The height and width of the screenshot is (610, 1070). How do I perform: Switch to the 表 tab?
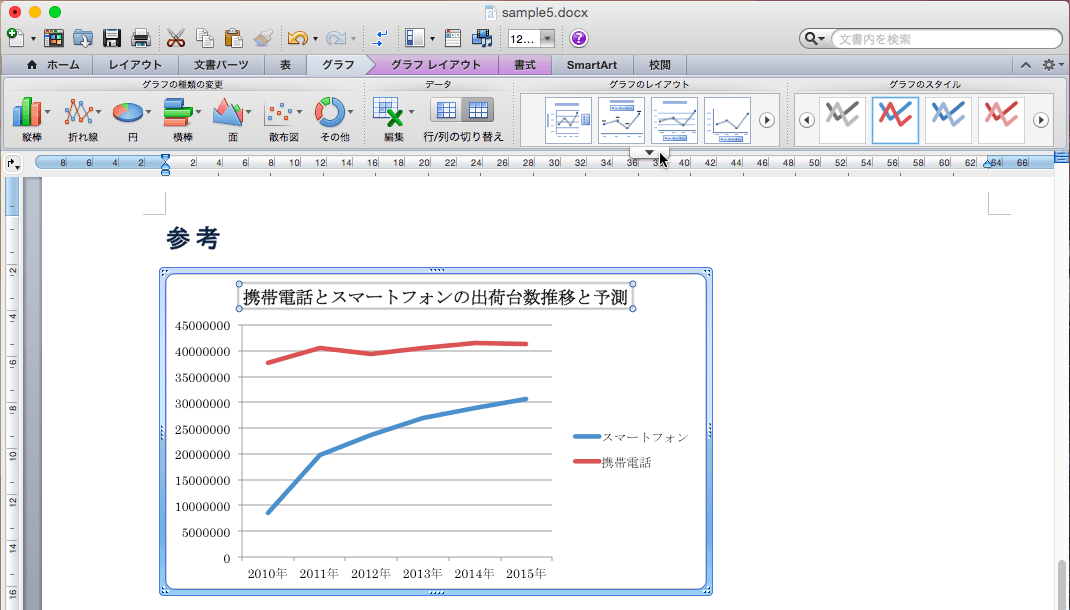coord(285,65)
